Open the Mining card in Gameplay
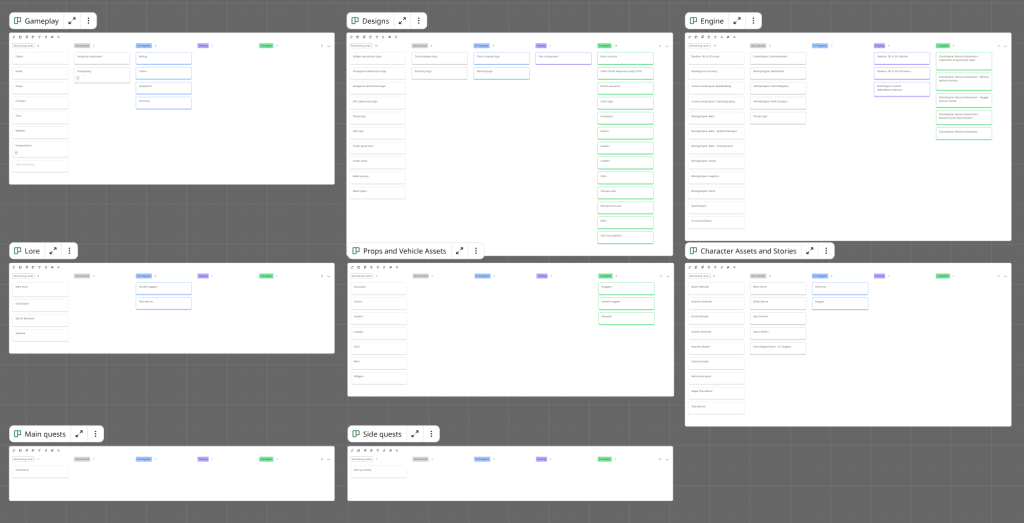The height and width of the screenshot is (523, 1024). point(163,58)
